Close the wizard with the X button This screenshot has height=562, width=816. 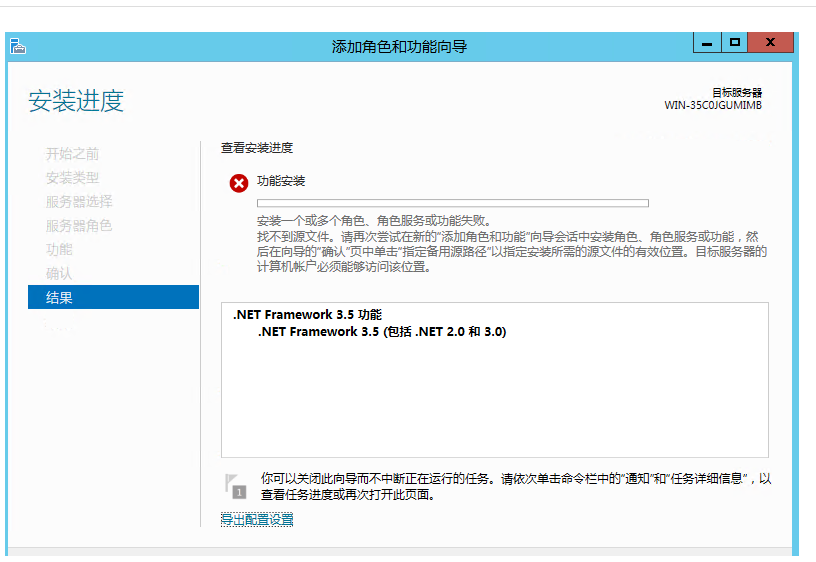coord(771,43)
